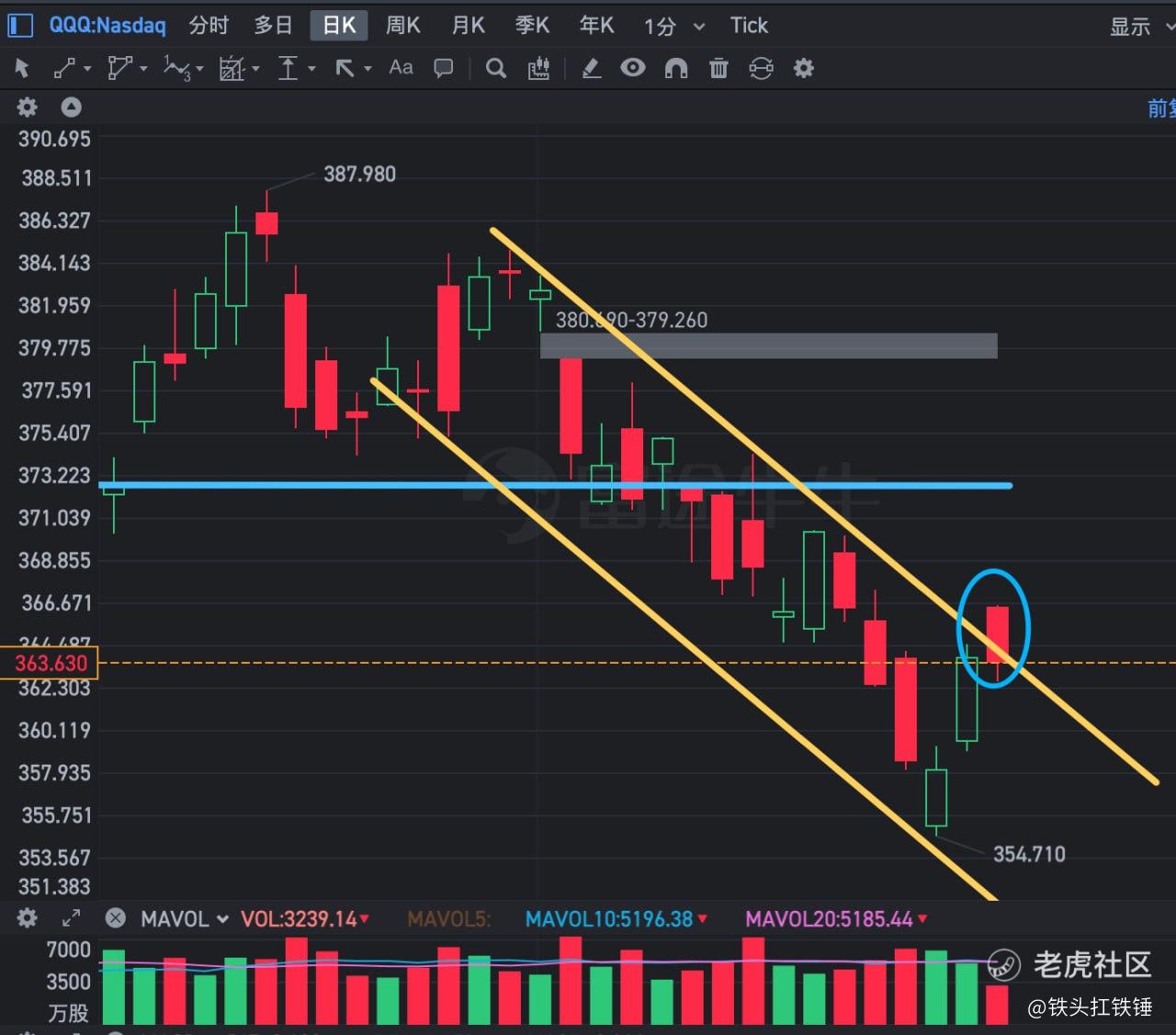Image resolution: width=1176 pixels, height=1035 pixels.
Task: Select the polygon shape drawing tool
Action: pyautogui.click(x=120, y=68)
